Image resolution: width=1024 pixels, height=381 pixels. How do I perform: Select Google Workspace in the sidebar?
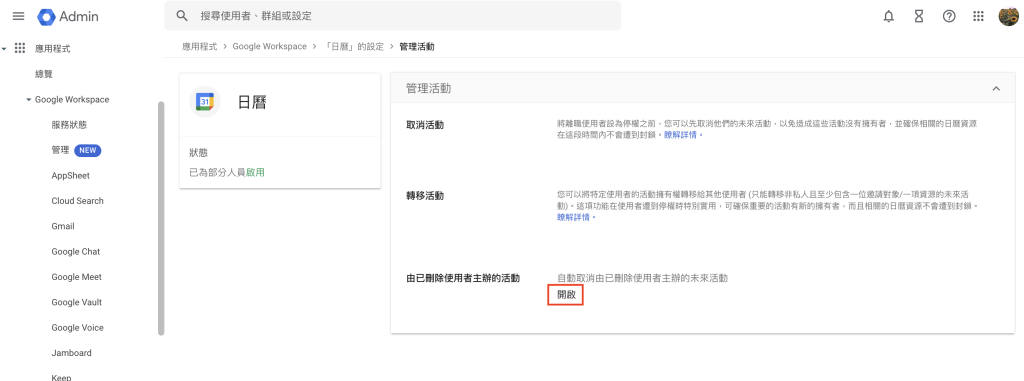point(72,100)
